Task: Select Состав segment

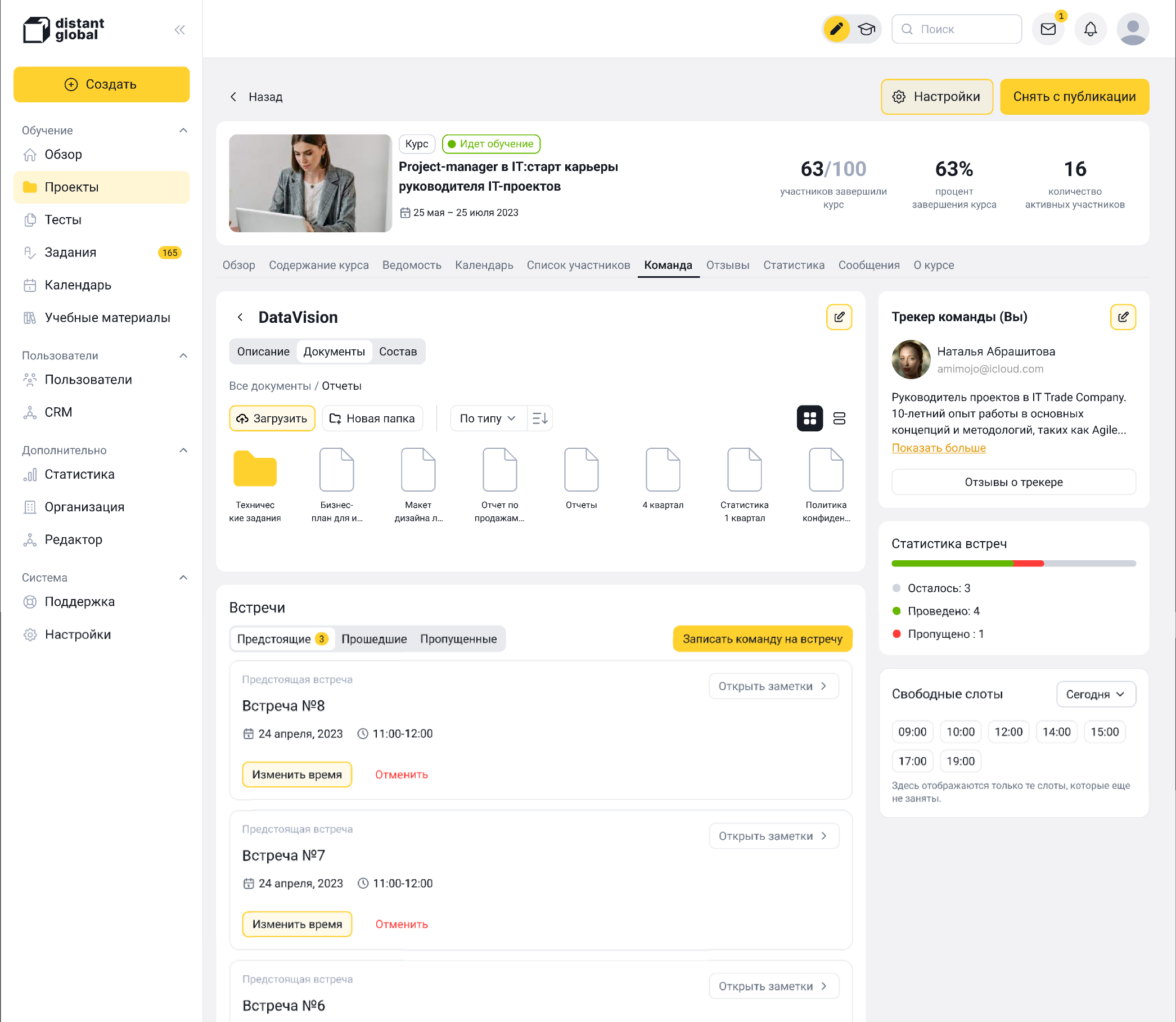Action: (398, 352)
